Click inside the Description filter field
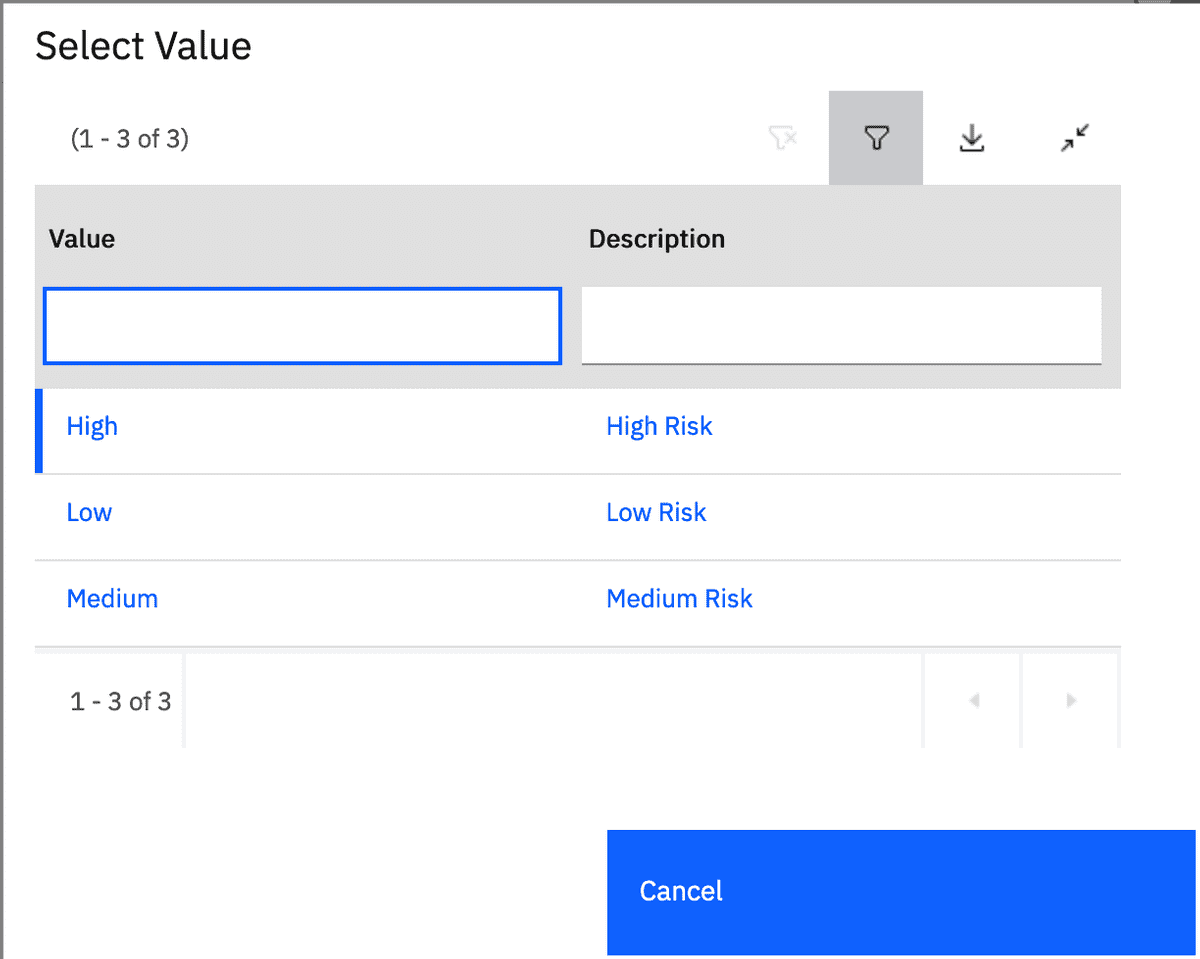1200x959 pixels. [841, 325]
